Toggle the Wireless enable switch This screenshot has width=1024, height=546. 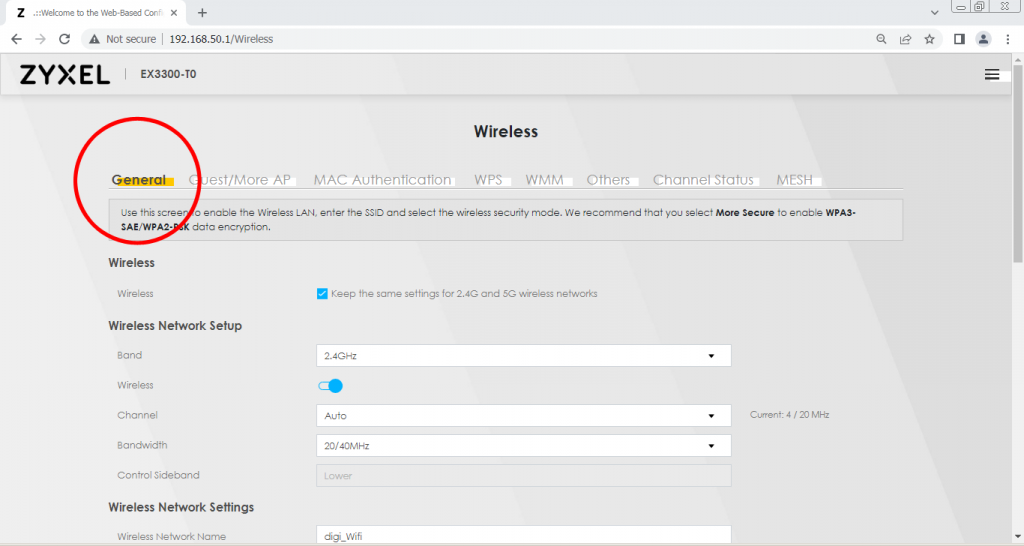point(330,386)
